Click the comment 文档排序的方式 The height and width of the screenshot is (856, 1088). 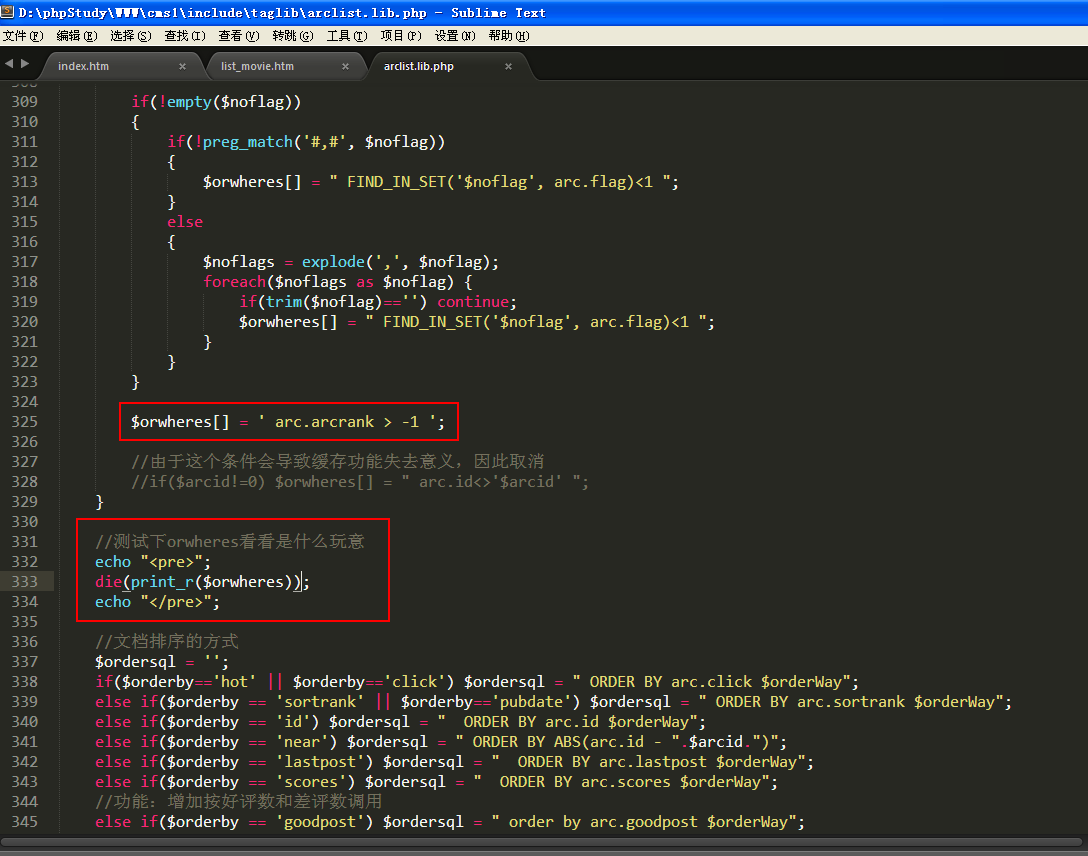(x=167, y=642)
